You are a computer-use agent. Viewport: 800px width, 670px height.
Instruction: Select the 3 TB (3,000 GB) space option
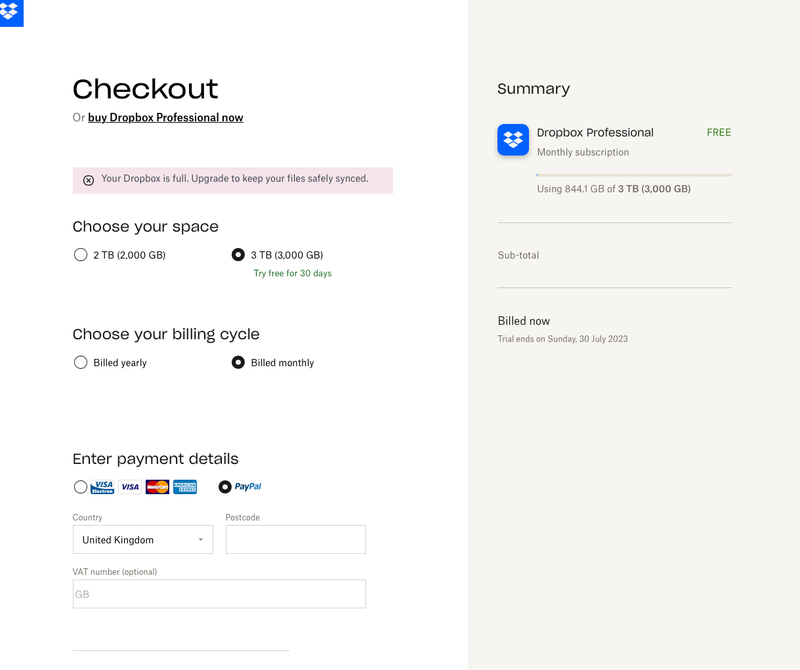tap(238, 255)
